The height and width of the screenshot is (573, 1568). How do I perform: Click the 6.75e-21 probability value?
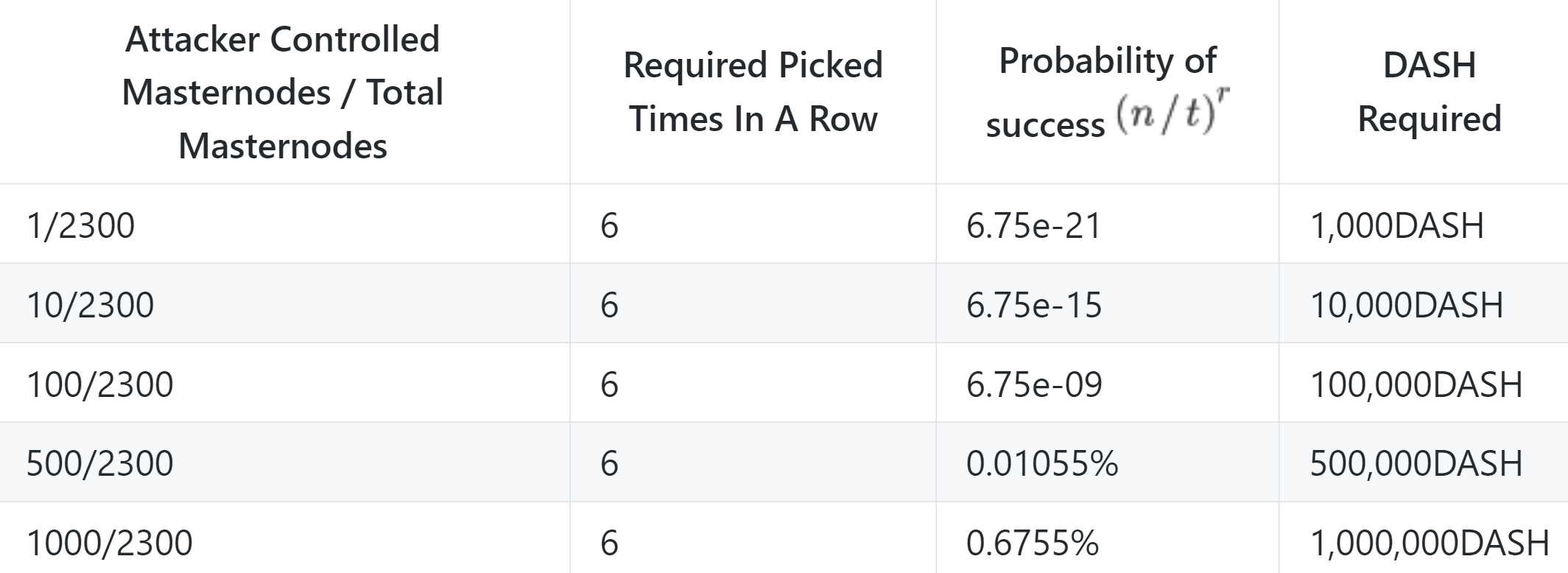[1033, 225]
